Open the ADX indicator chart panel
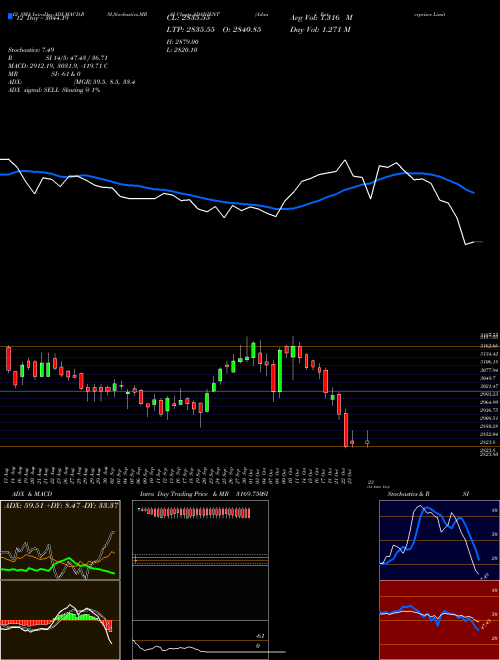The image size is (500, 660). coord(60,540)
